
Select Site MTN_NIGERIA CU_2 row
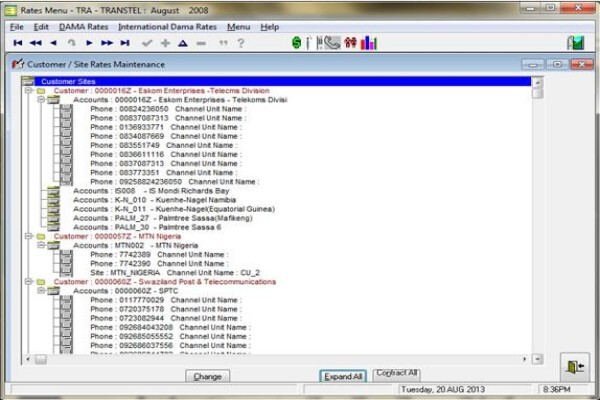(175, 273)
